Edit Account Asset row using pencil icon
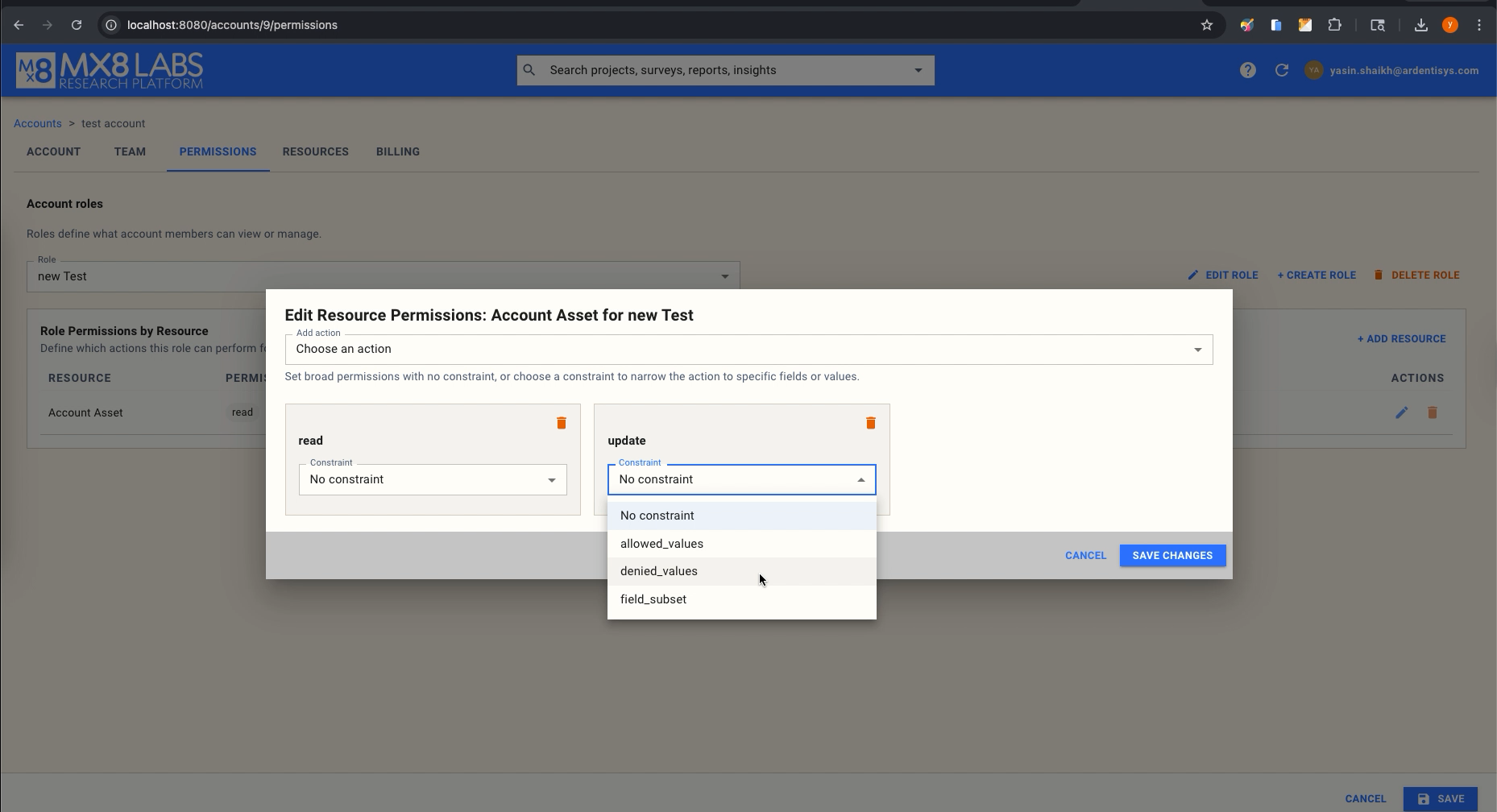1497x812 pixels. 1402,412
